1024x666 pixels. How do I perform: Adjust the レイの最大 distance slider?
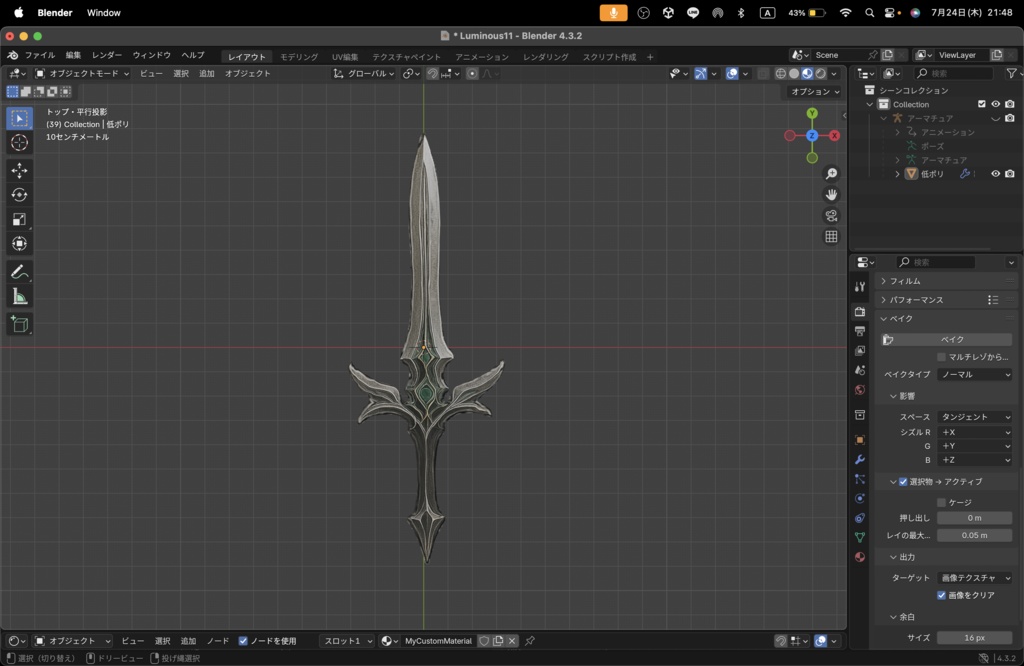click(973, 535)
